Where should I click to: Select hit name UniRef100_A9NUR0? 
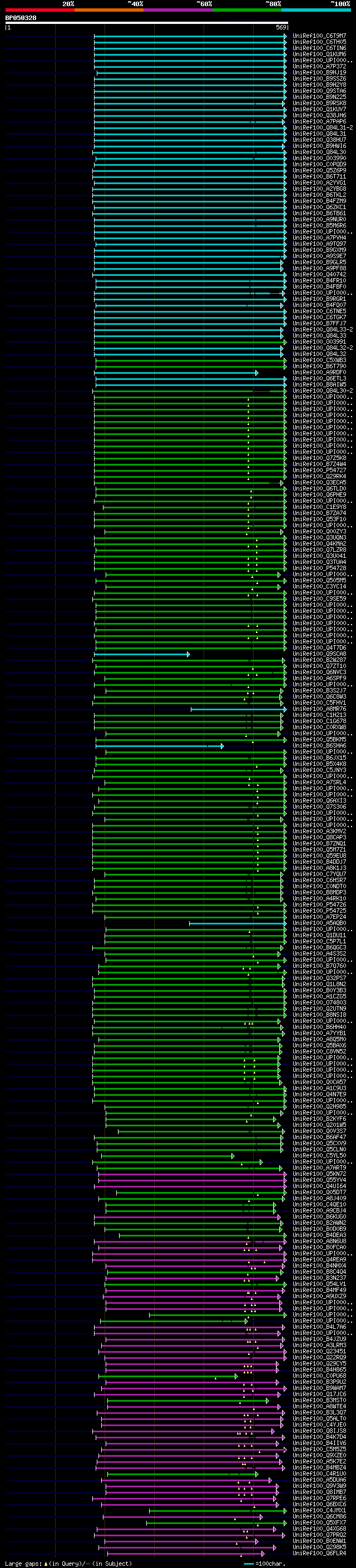tap(319, 219)
